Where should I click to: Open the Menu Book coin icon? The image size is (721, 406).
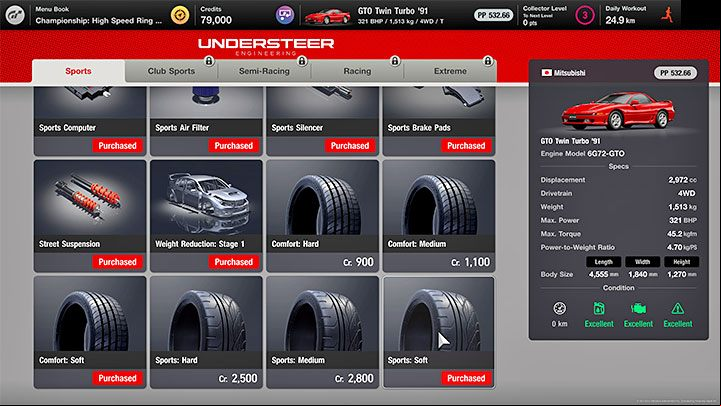pos(180,15)
